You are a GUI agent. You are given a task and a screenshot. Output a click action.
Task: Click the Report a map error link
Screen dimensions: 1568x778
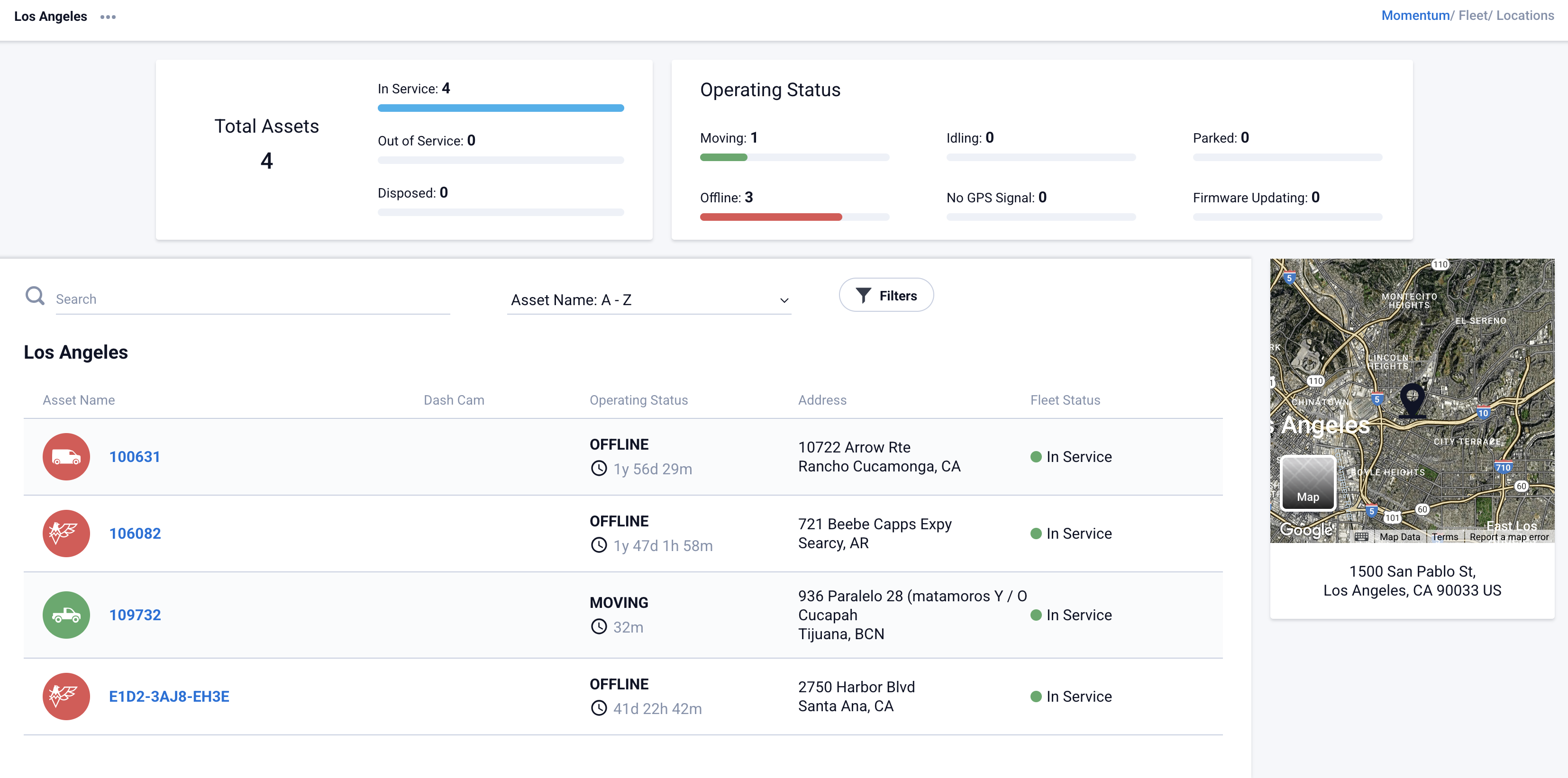[x=1508, y=536]
